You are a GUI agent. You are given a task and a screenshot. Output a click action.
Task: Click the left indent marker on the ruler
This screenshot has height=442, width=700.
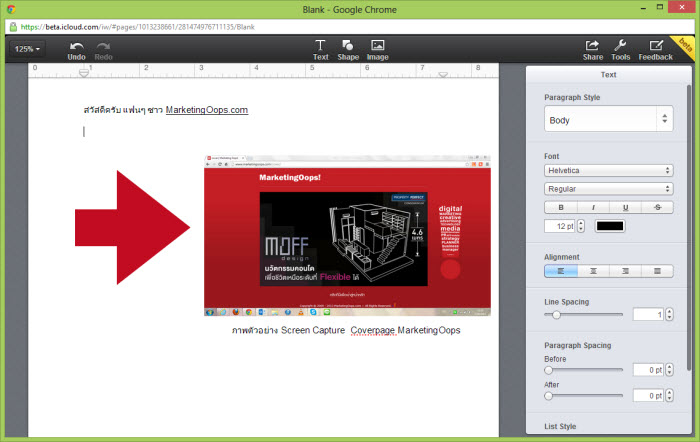84,72
